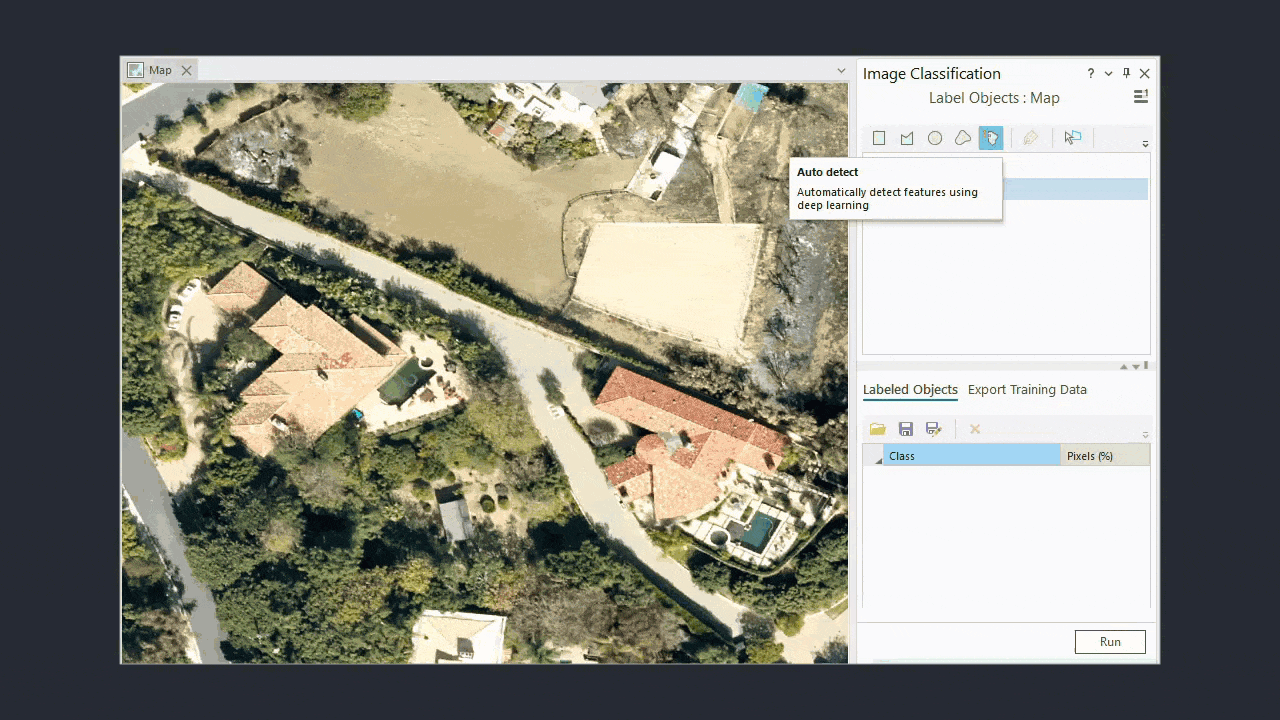Save labeled objects with edits

tap(933, 428)
